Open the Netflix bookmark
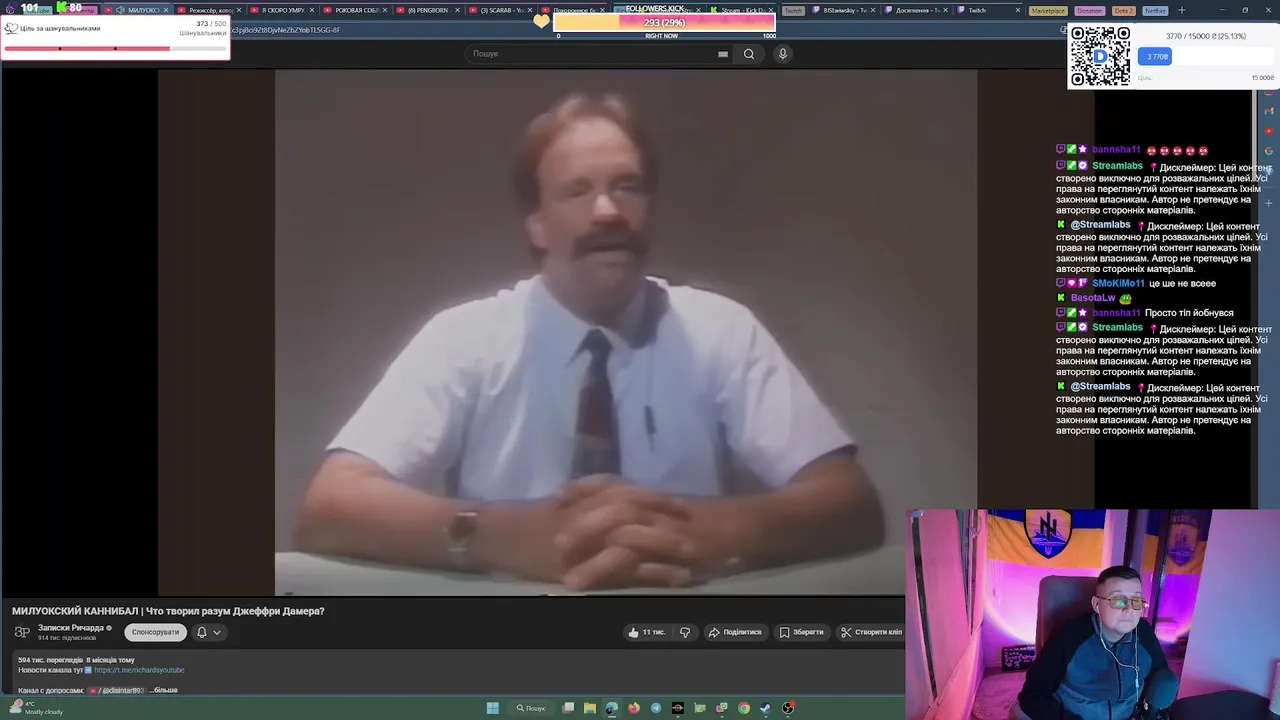This screenshot has height=720, width=1280. coord(1155,10)
